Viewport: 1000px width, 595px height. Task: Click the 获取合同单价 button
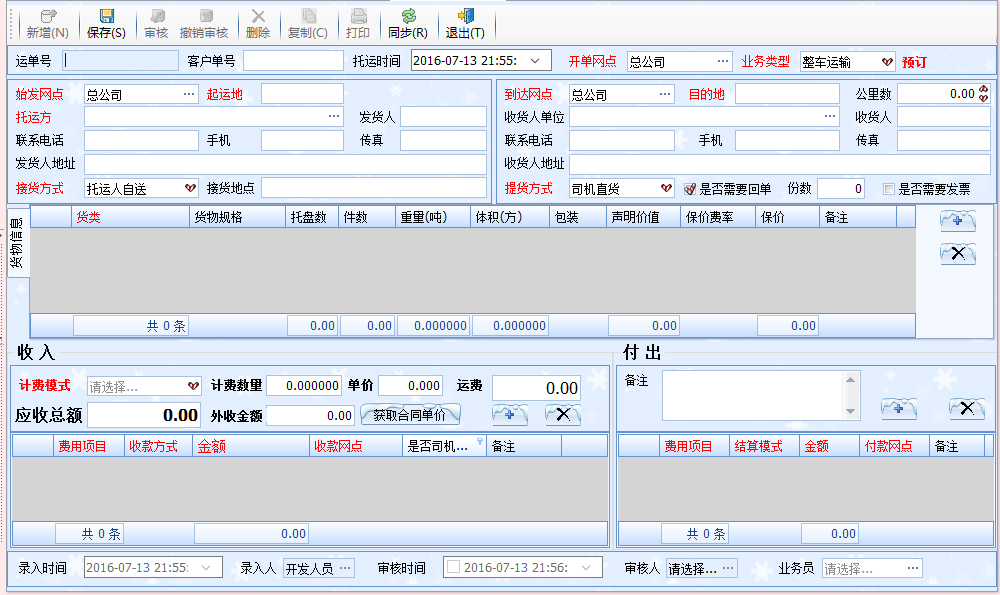(410, 414)
